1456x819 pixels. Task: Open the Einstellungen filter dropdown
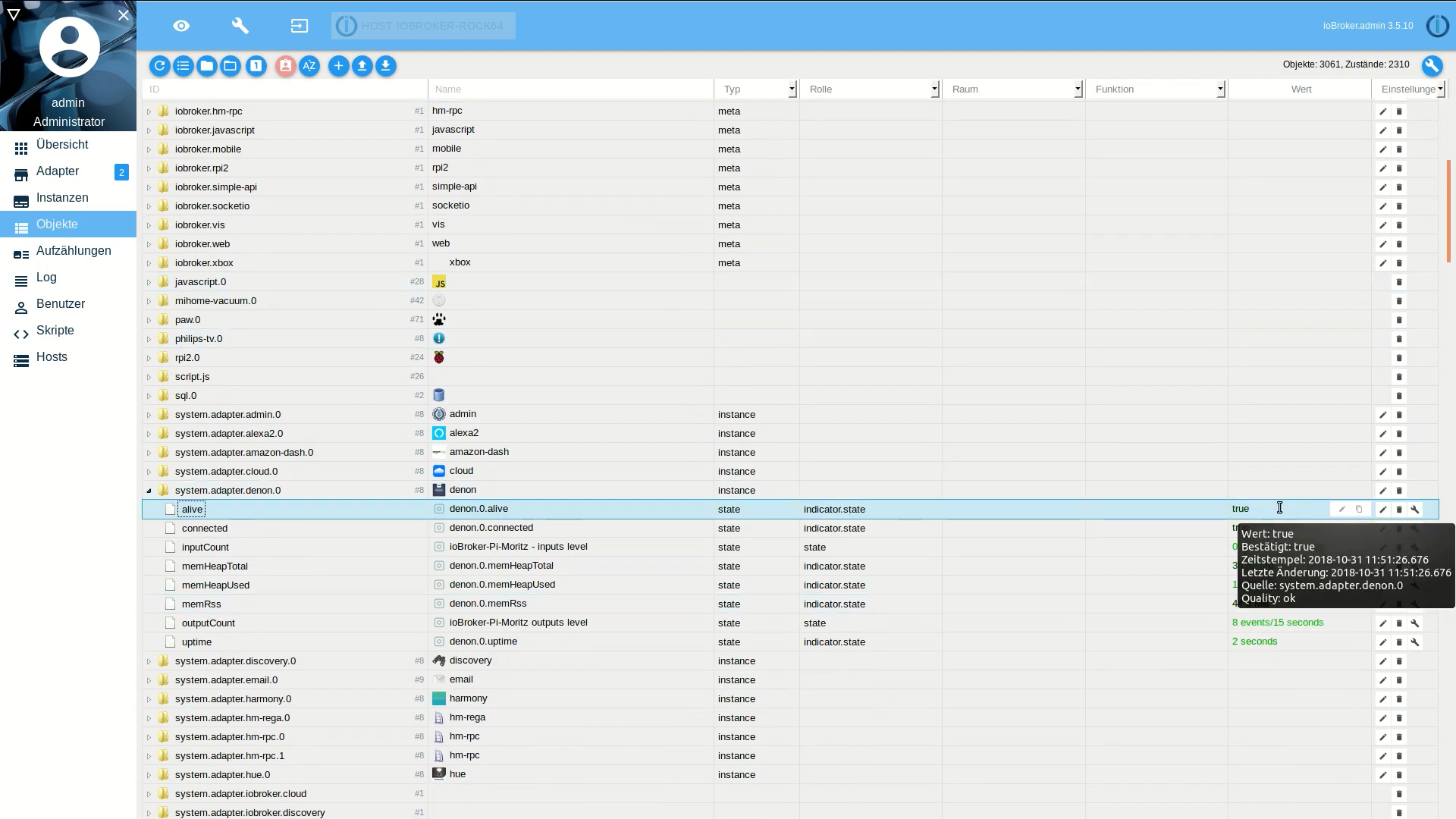[x=1440, y=89]
